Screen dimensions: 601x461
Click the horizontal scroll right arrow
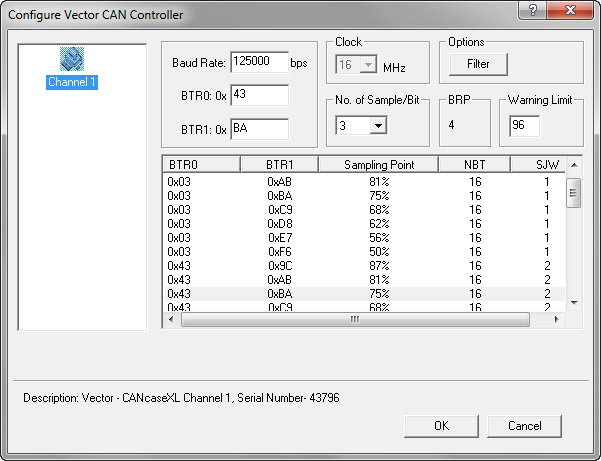click(x=557, y=319)
